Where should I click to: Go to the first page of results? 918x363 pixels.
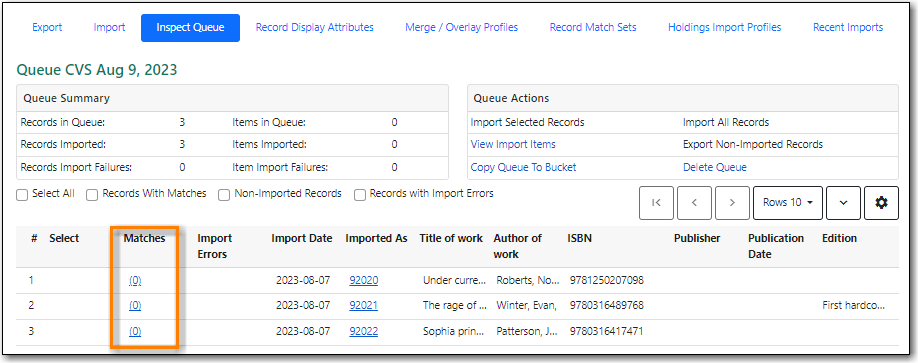click(656, 203)
